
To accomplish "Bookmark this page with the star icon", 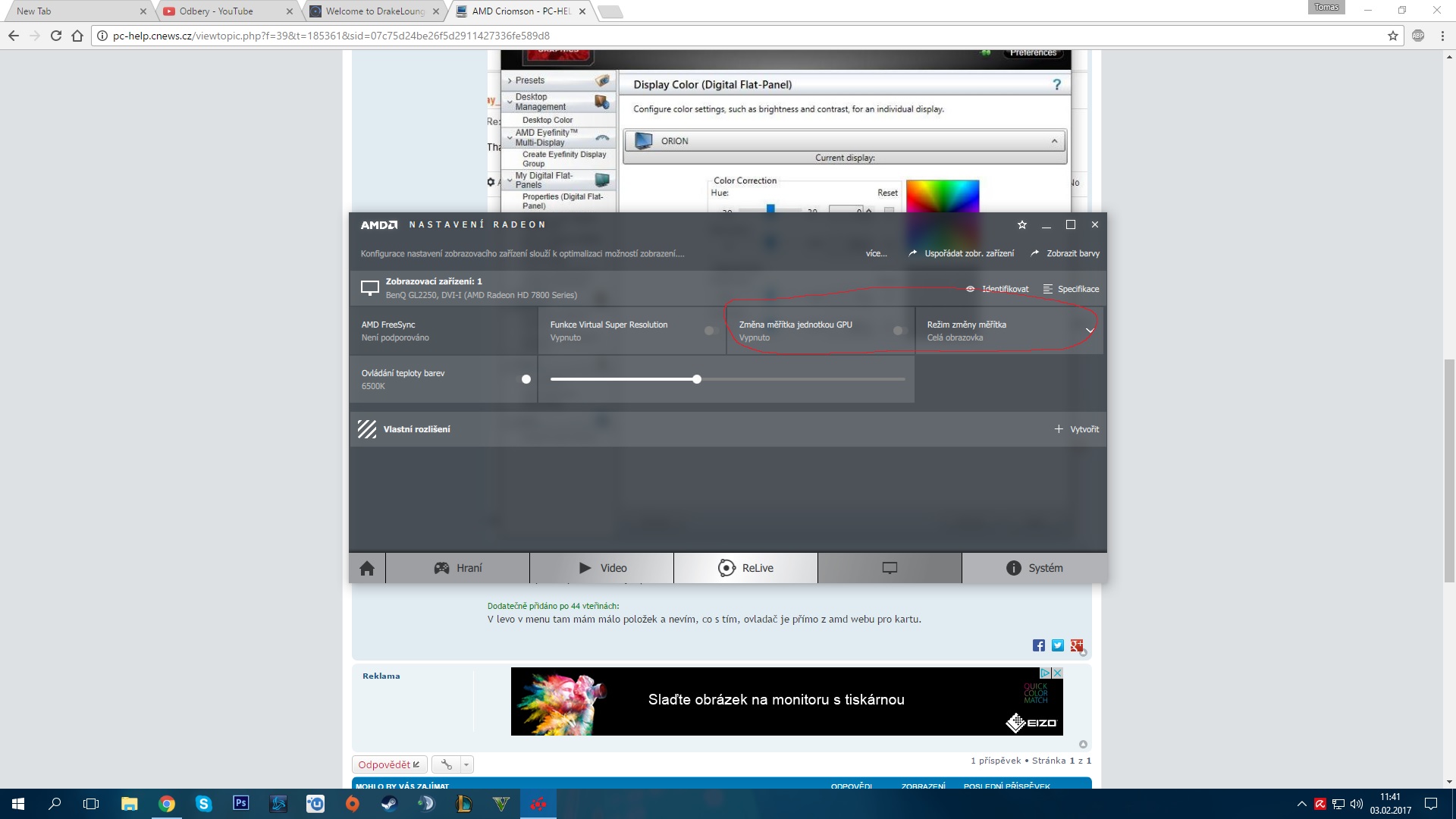I will (1393, 36).
